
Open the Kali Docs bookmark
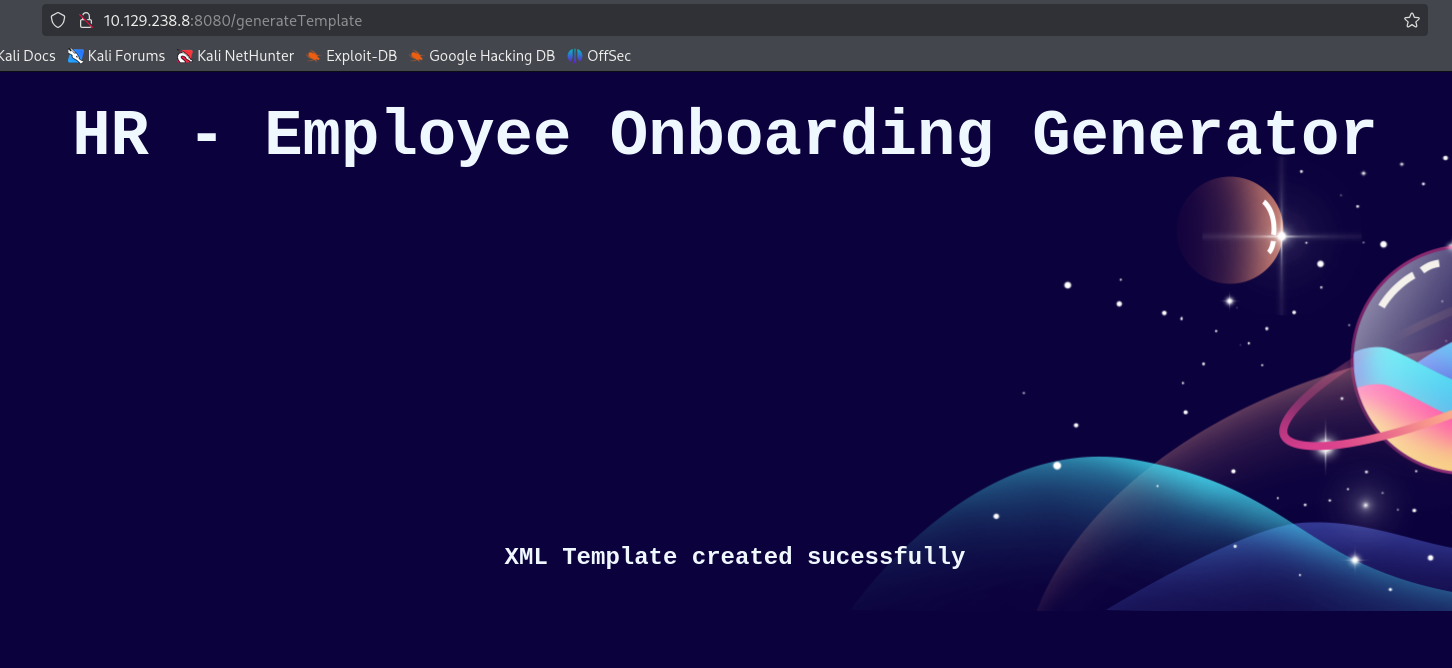(x=27, y=56)
